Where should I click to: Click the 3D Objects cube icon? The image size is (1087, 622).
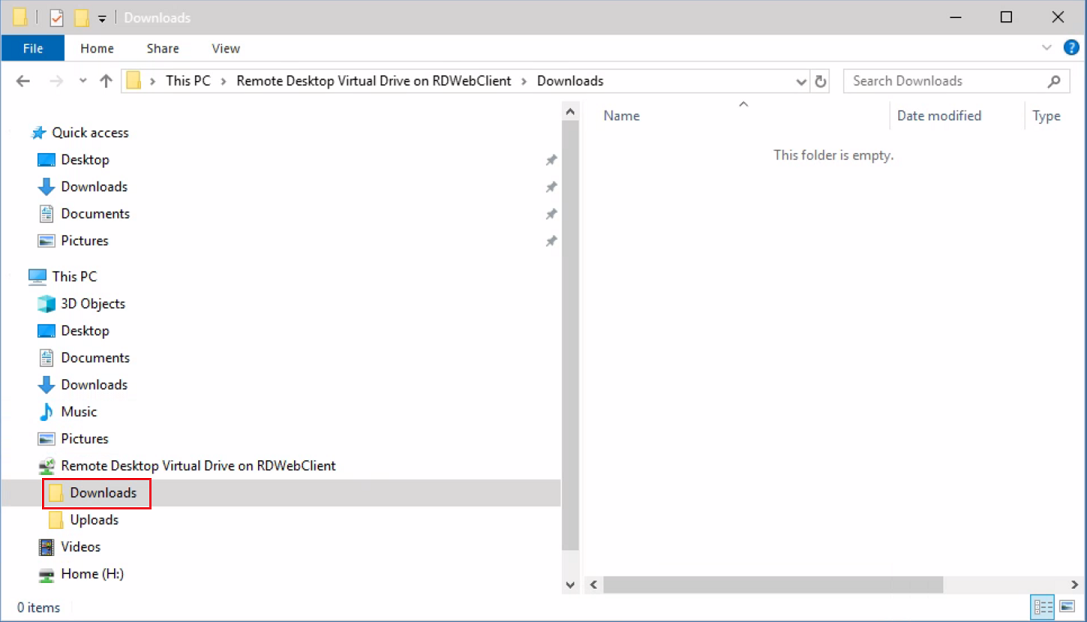point(46,304)
